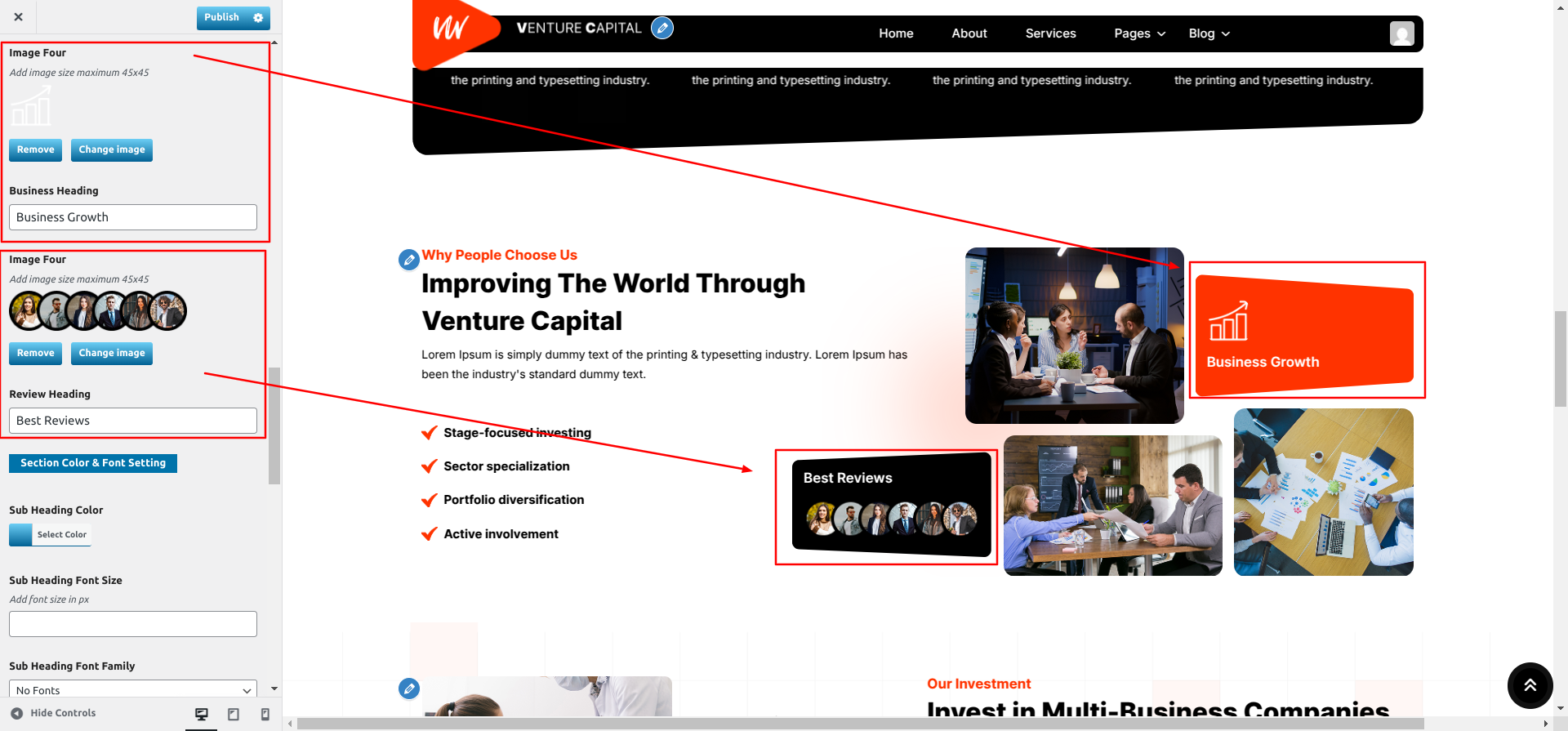1568x731 pixels.
Task: Click the scroll-to-top double chevron button
Action: (x=1530, y=685)
